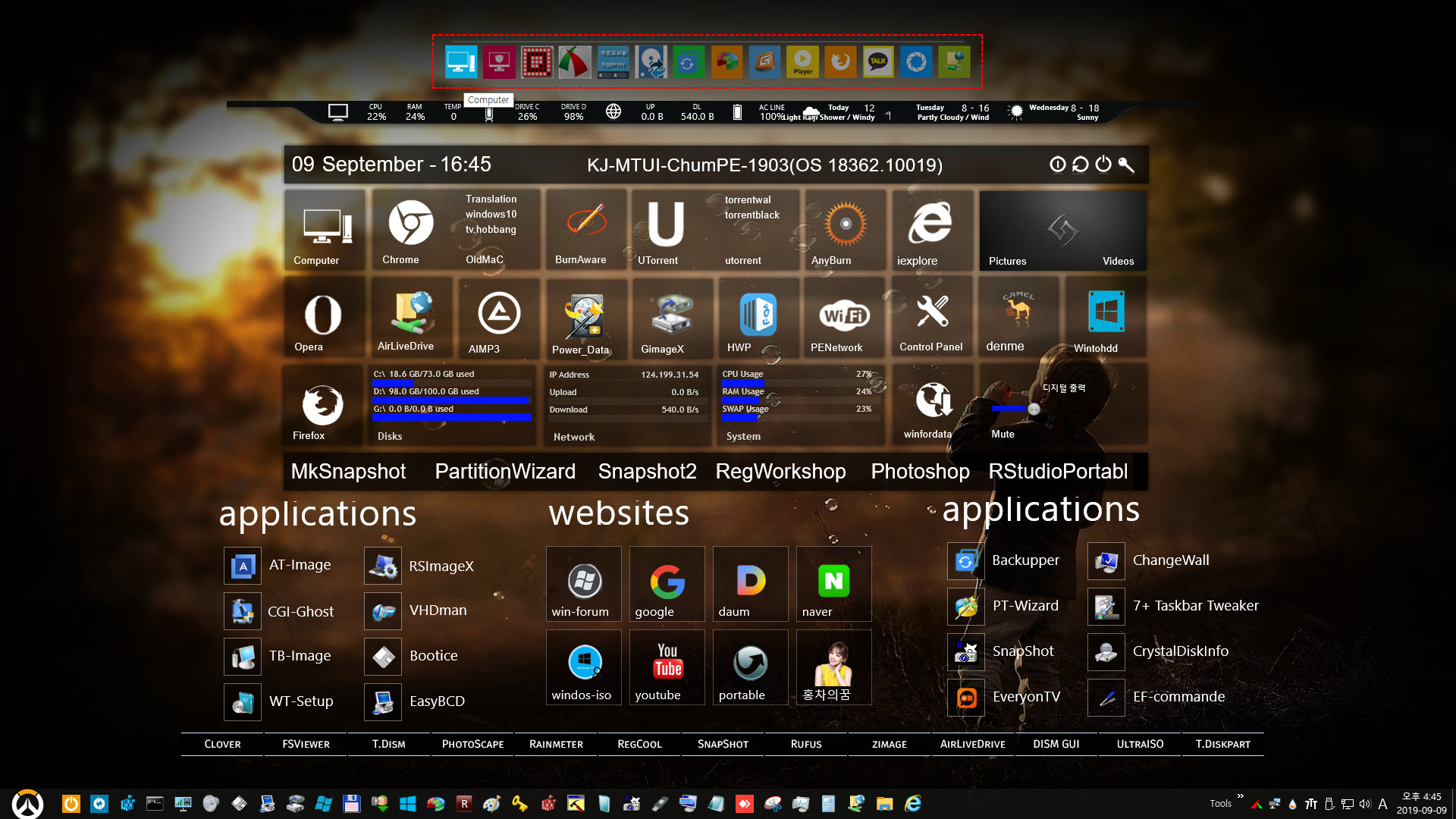Open CLOVER in bottom launcher bar
Viewport: 1456px width, 819px height.
coord(222,744)
